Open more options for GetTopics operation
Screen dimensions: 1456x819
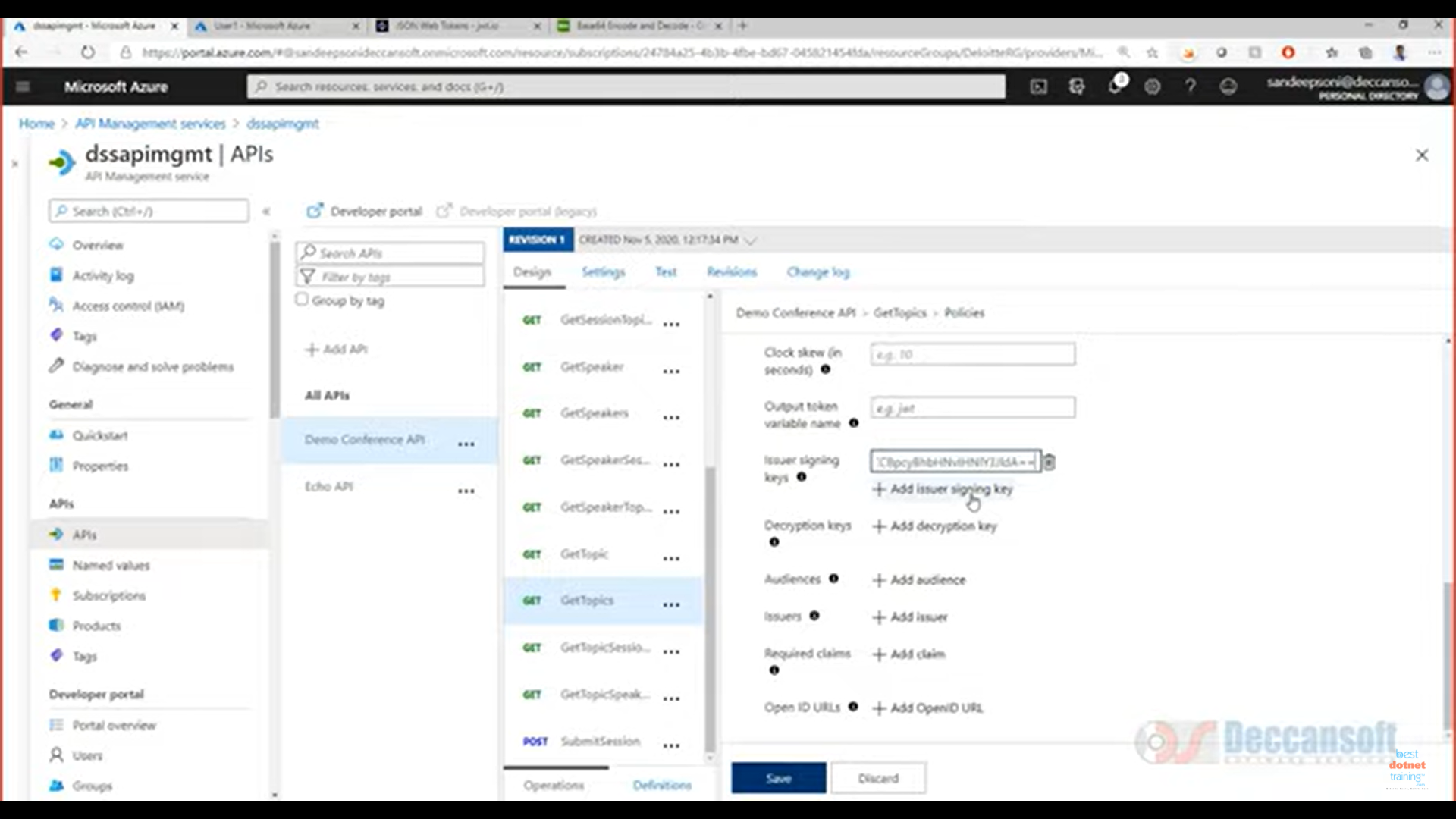tap(671, 605)
